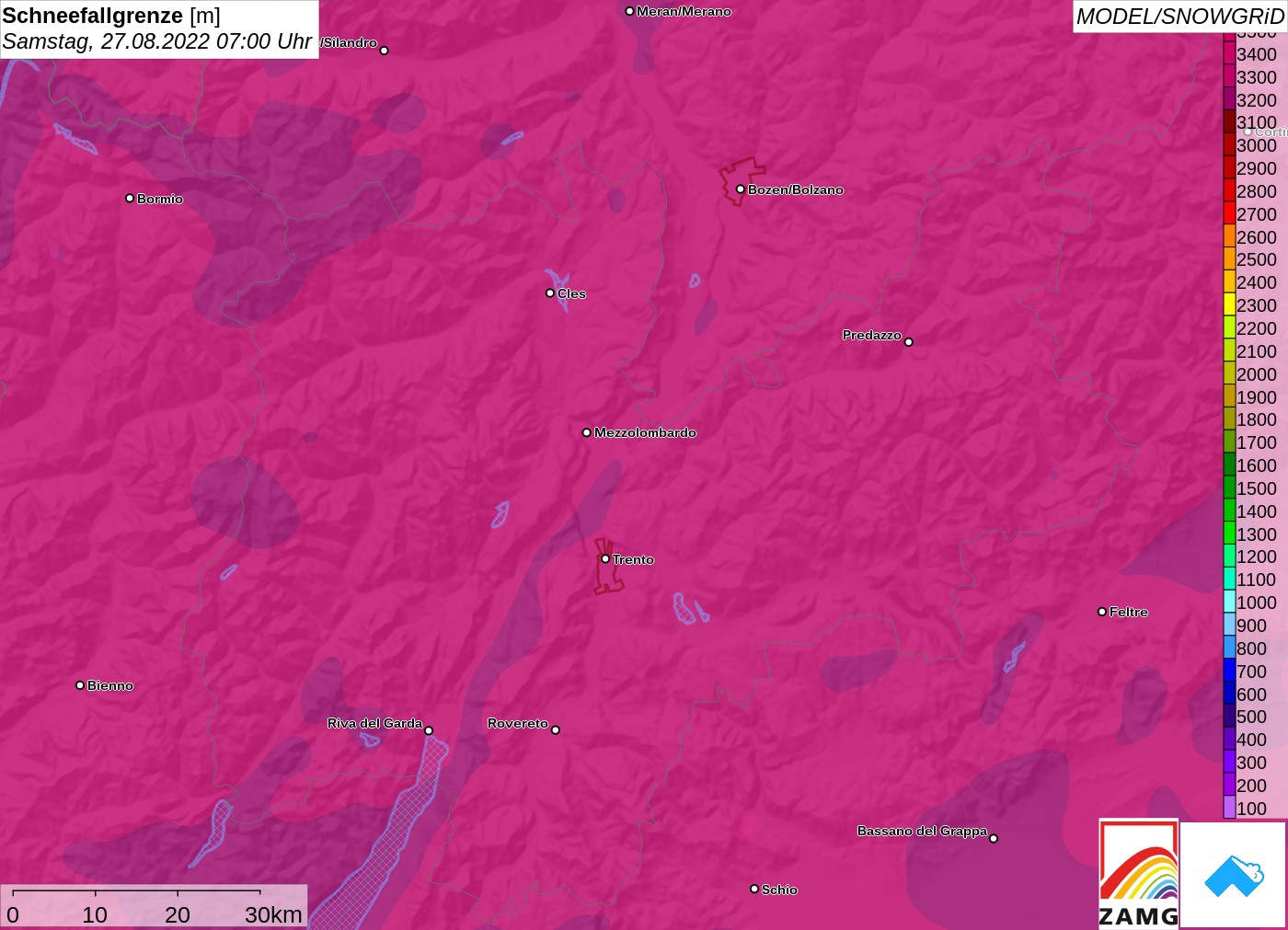This screenshot has width=1288, height=930.
Task: Click the Bormio marker dot
Action: [130, 198]
